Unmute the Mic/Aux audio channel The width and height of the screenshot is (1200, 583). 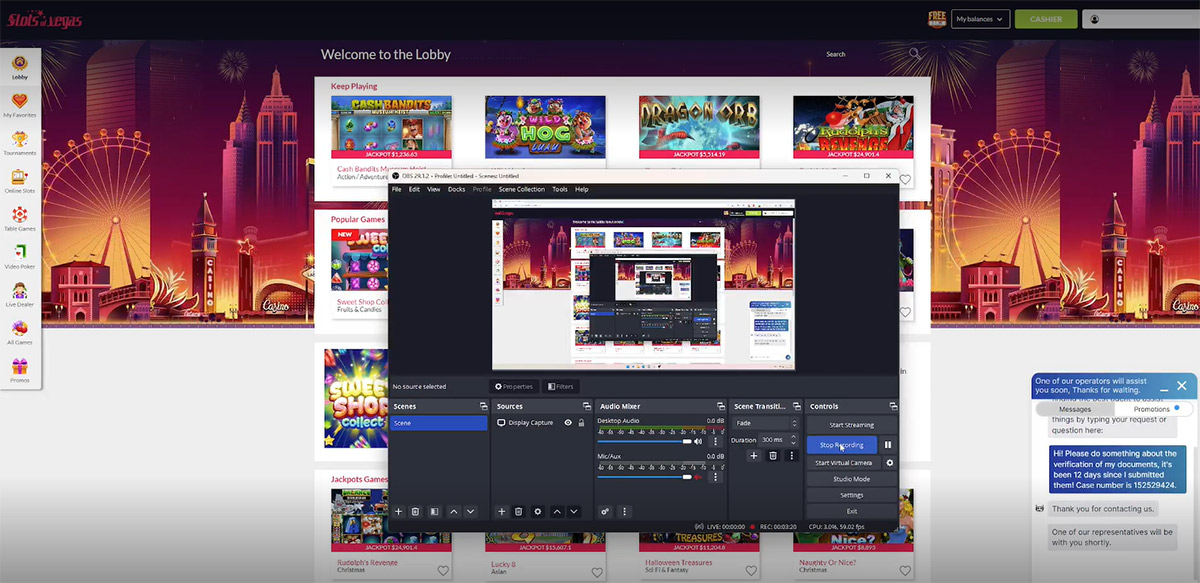[698, 477]
